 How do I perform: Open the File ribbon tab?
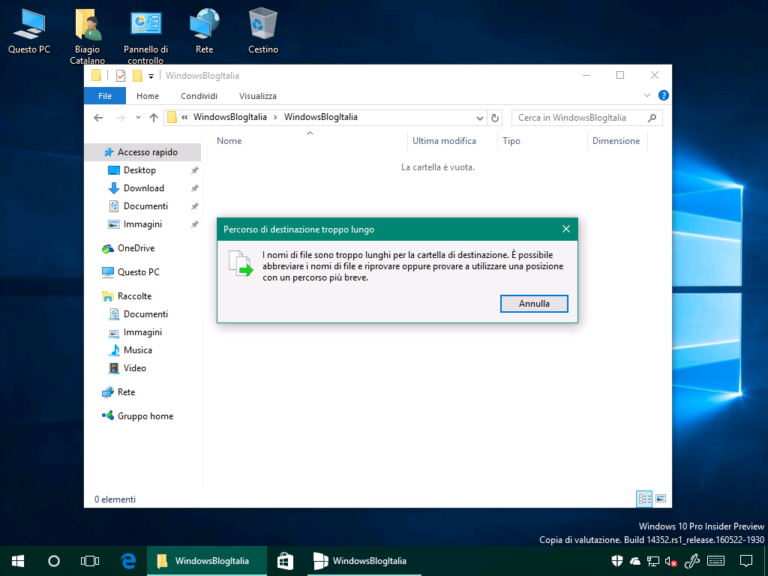point(105,96)
